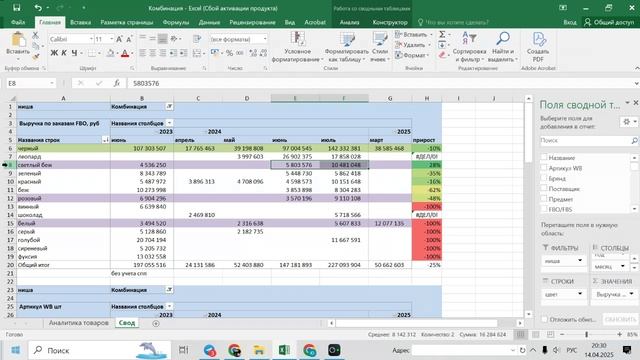This screenshot has height=360, width=640.
Task: Click the AutoSum Σ icon
Action: click(442, 34)
